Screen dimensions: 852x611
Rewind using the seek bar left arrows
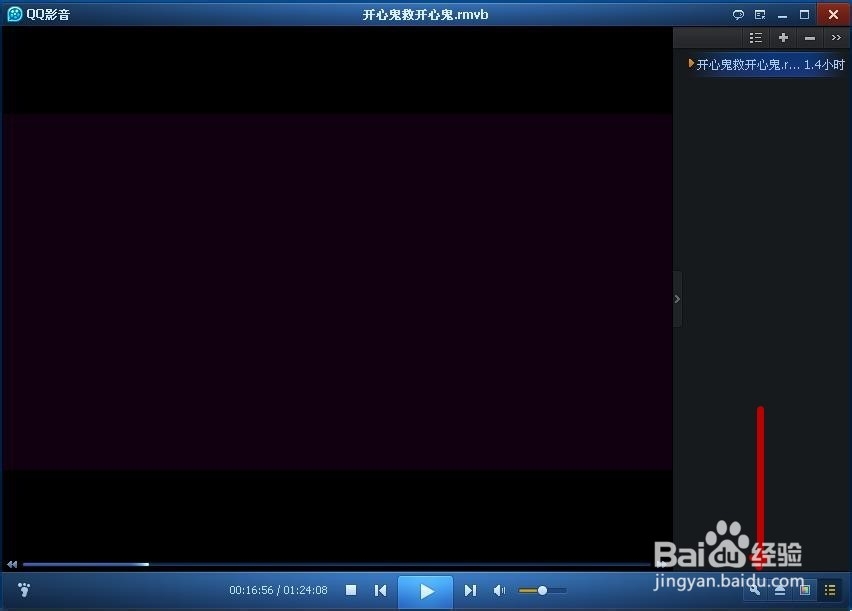pos(12,564)
